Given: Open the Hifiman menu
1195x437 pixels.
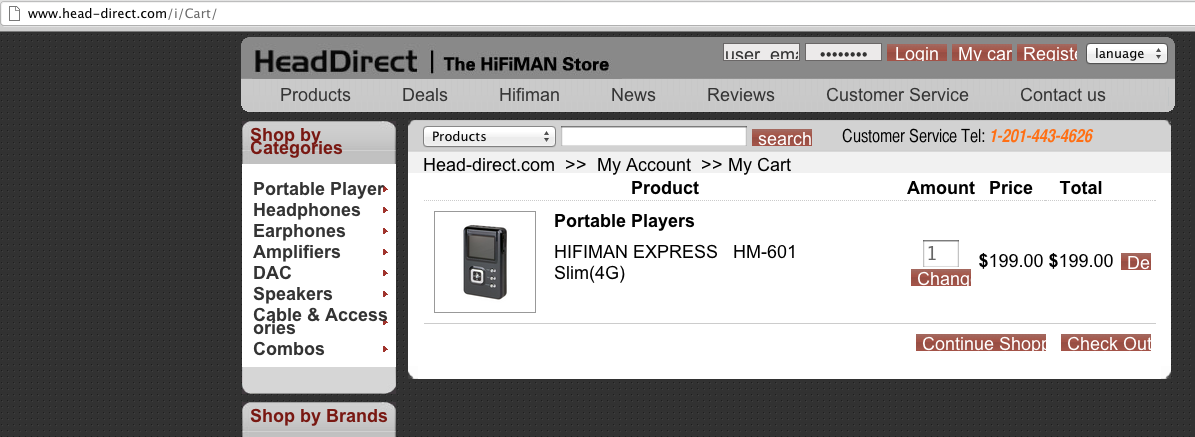Looking at the screenshot, I should click(x=529, y=95).
